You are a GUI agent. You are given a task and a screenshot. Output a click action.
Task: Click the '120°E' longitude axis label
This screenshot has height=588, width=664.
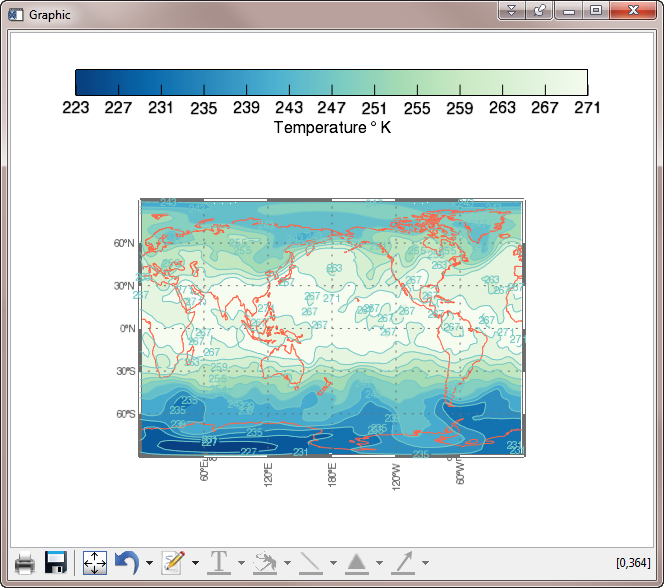coord(268,475)
